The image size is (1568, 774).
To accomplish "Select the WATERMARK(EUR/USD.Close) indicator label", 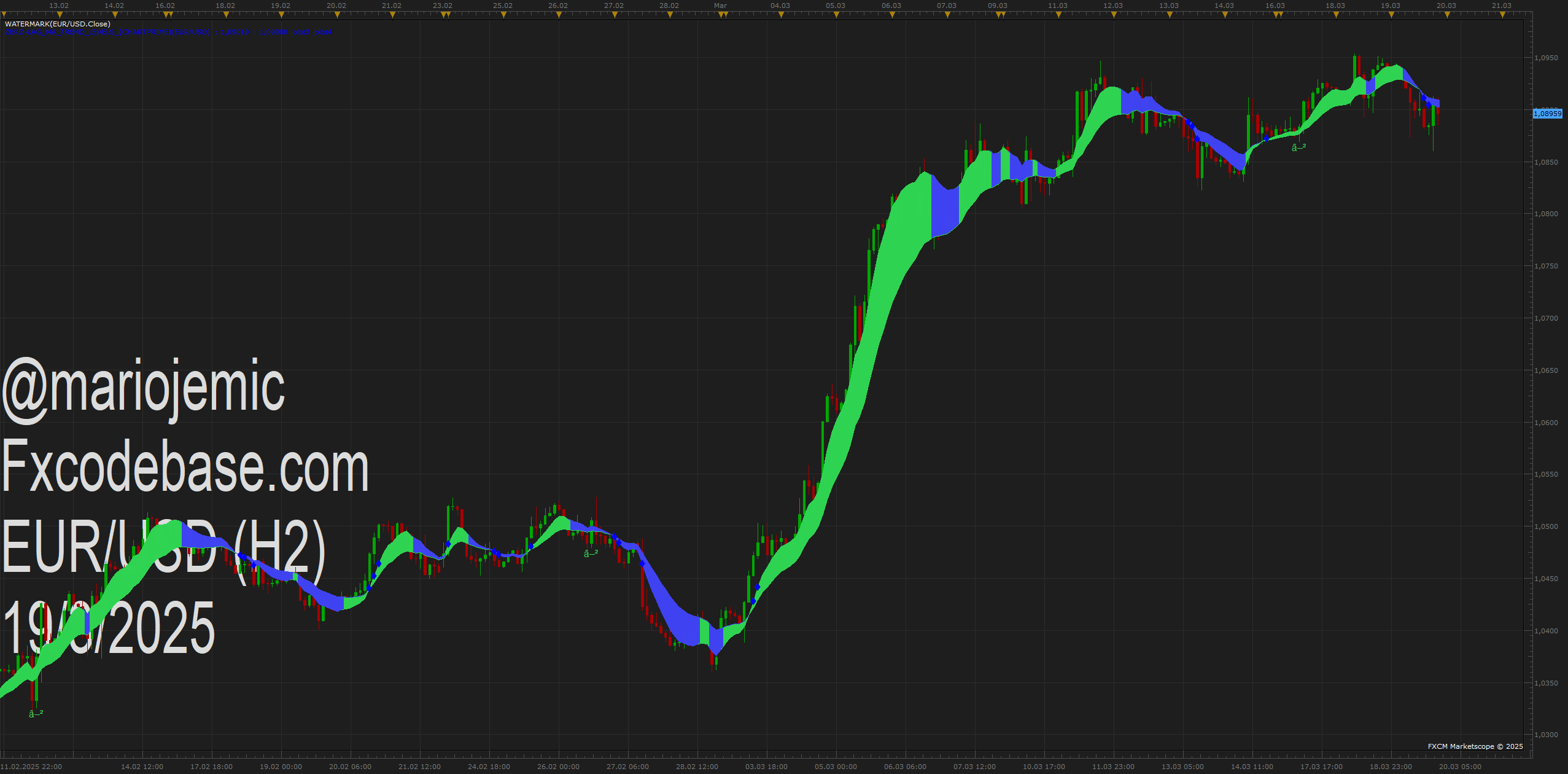I will [x=58, y=24].
